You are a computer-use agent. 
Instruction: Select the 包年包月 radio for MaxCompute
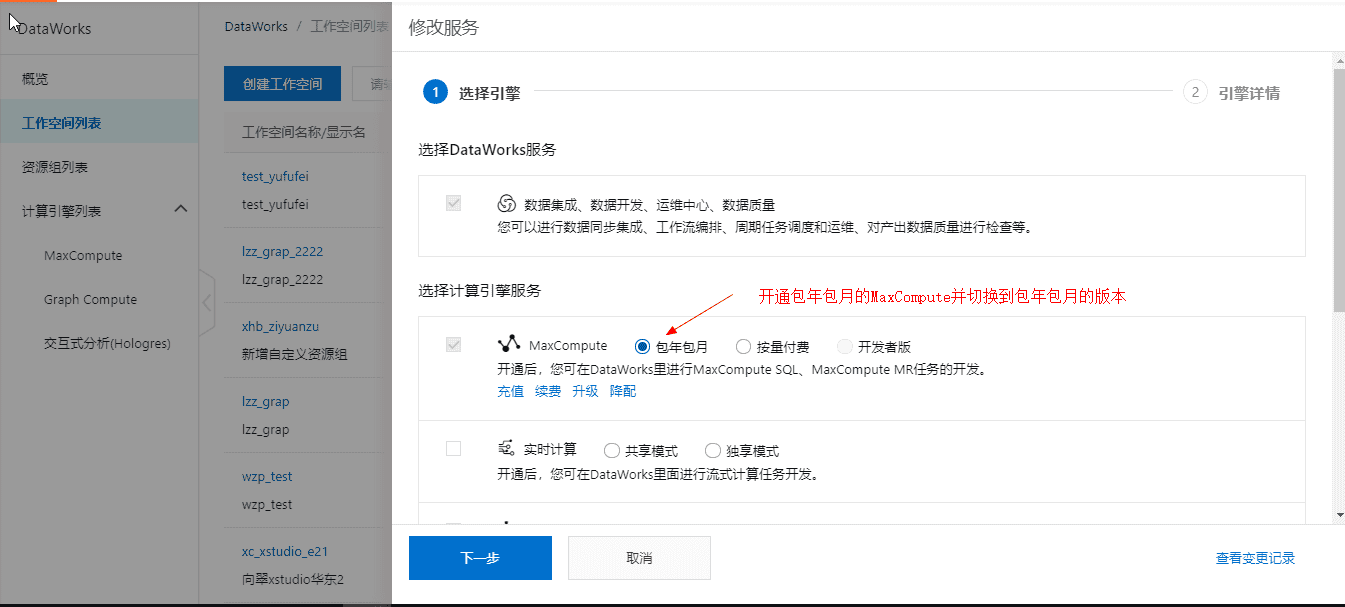point(642,346)
